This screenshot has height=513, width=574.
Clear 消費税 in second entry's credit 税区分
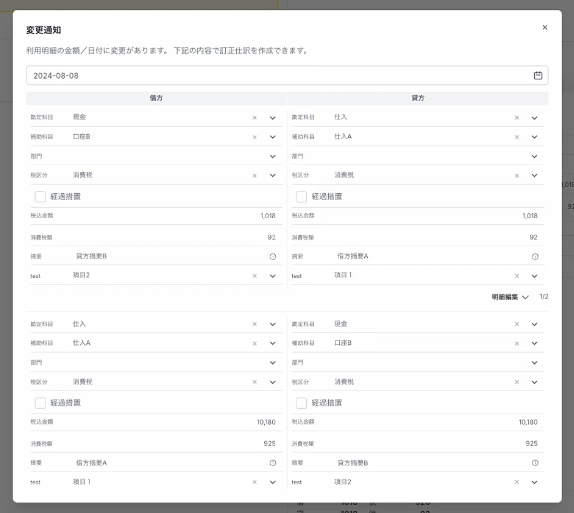pyautogui.click(x=517, y=382)
